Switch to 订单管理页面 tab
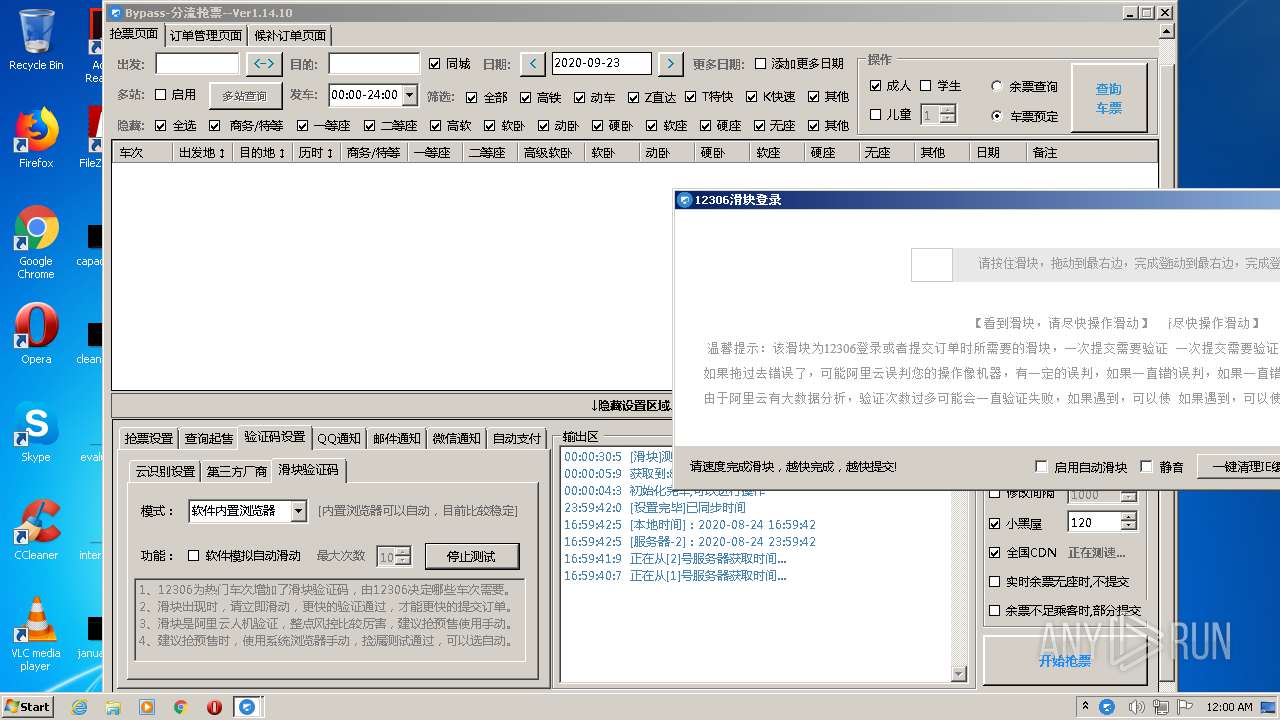The height and width of the screenshot is (720, 1280). (206, 36)
